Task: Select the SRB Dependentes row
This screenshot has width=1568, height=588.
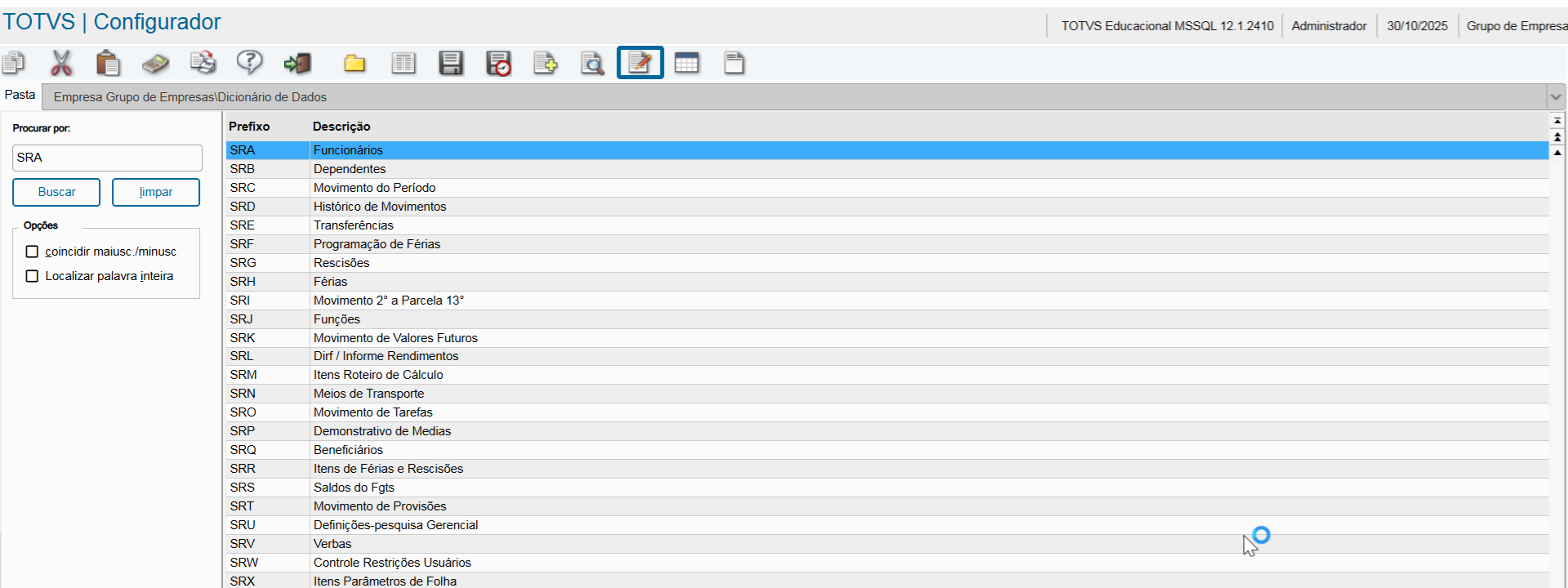Action: 887,169
